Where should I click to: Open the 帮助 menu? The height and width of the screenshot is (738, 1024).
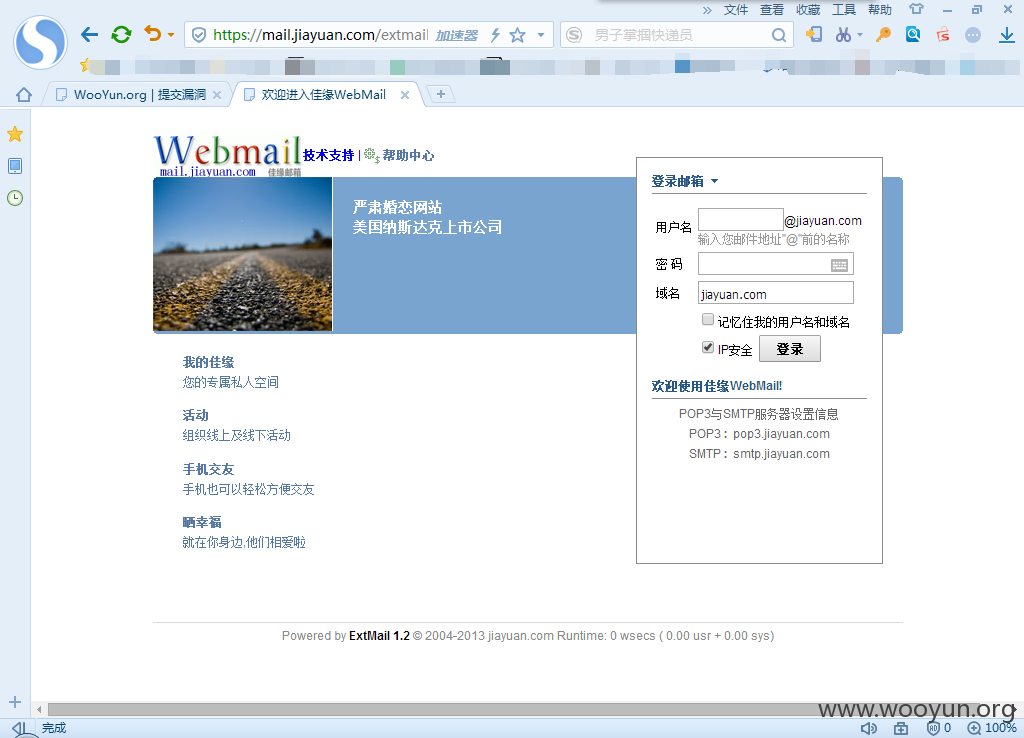point(880,10)
